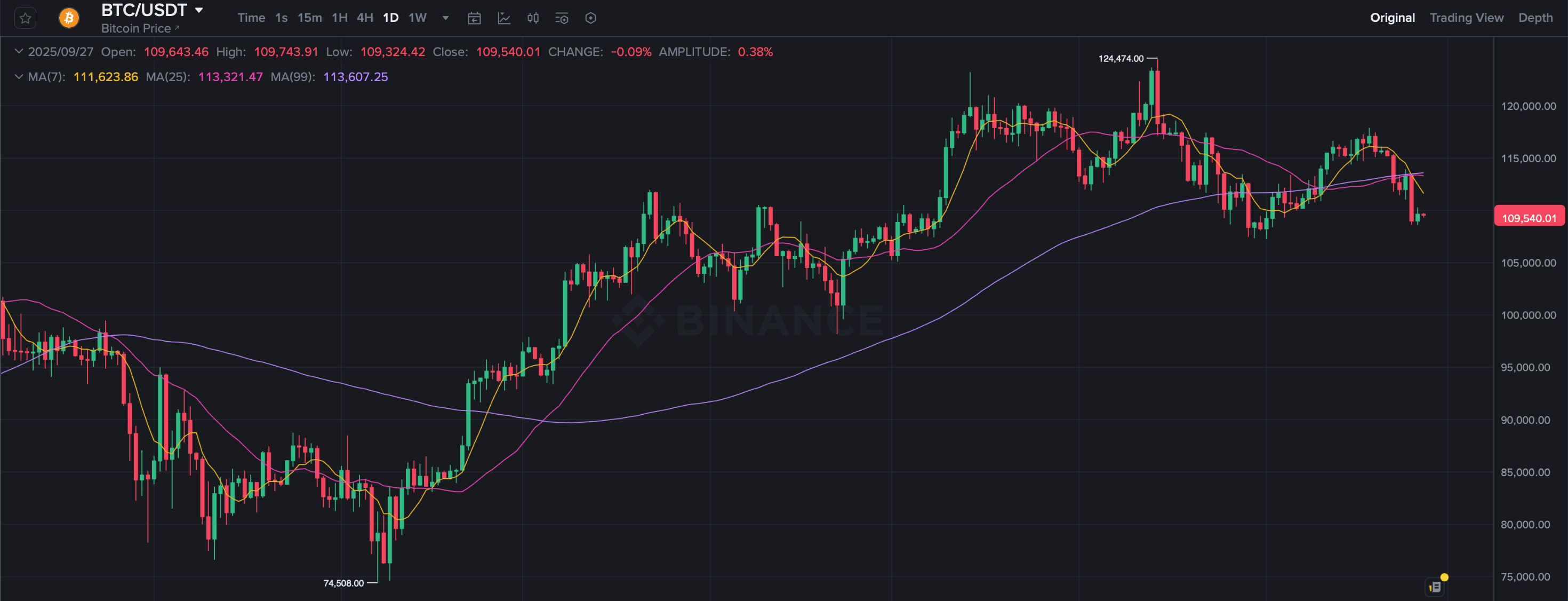
Task: Add BTC/USDT to favorites with star
Action: [25, 18]
